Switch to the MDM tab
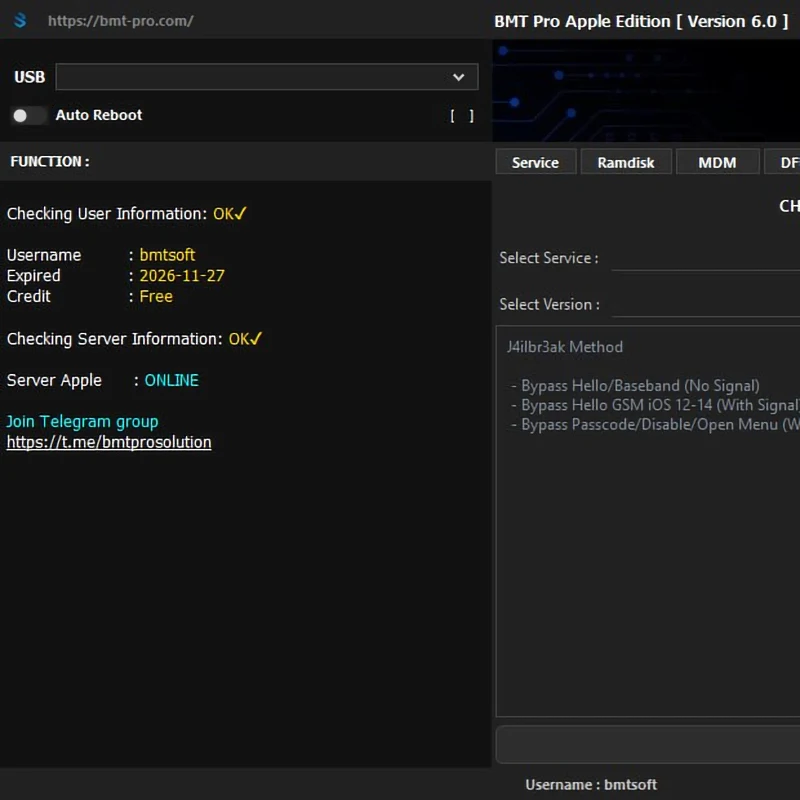This screenshot has height=800, width=800. coord(717,162)
